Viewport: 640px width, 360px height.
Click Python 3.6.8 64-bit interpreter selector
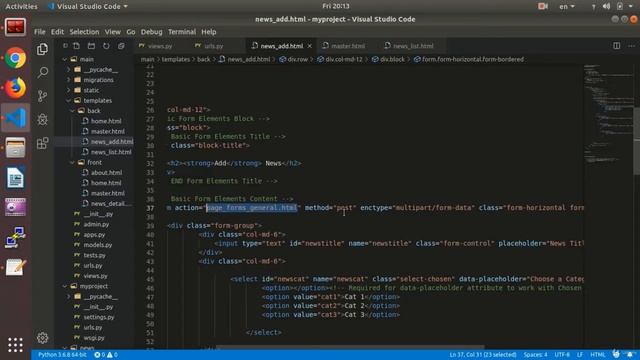click(62, 355)
